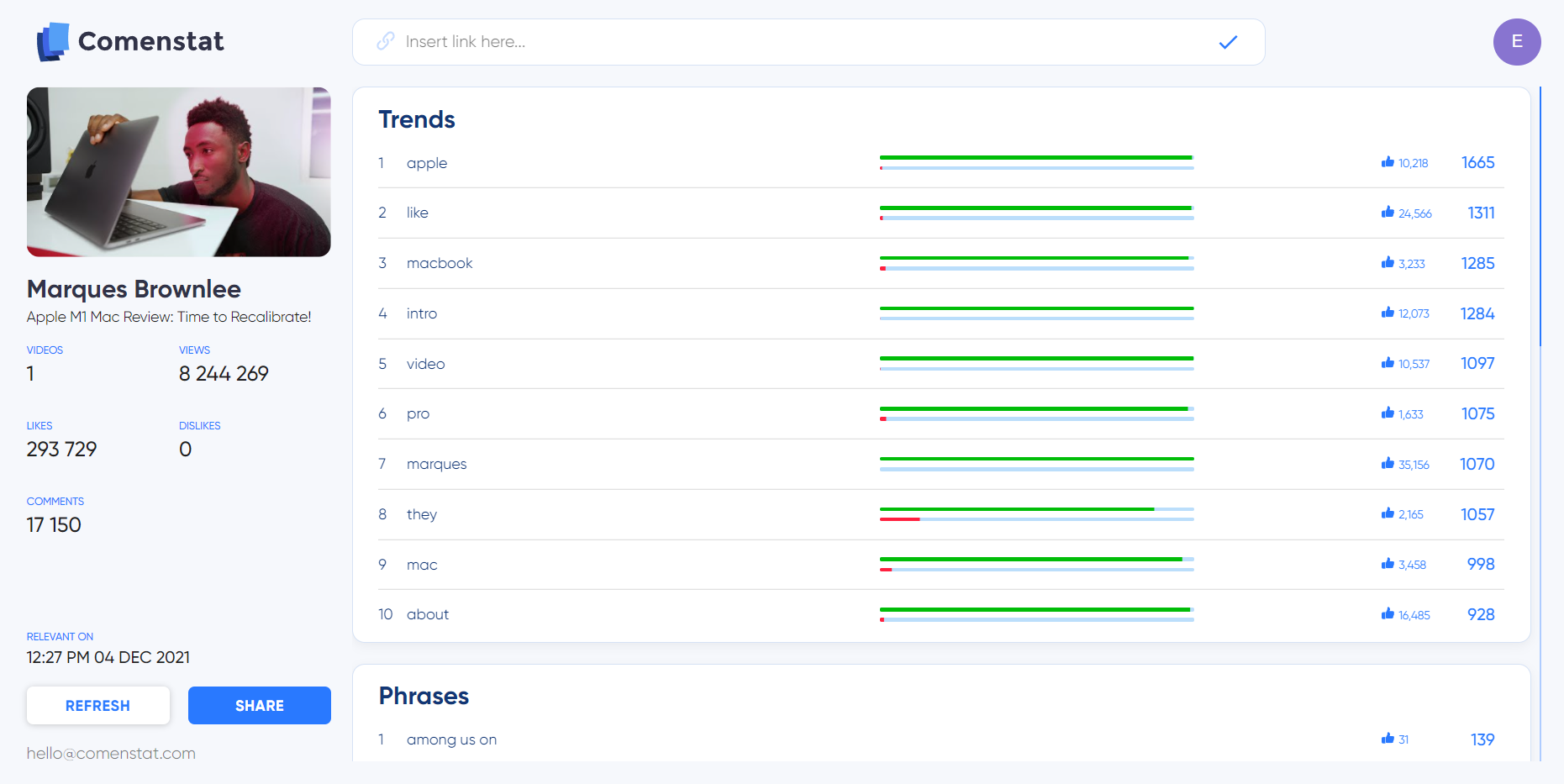The image size is (1564, 784).
Task: Click likes count 24,566 in like row
Action: (x=1414, y=213)
